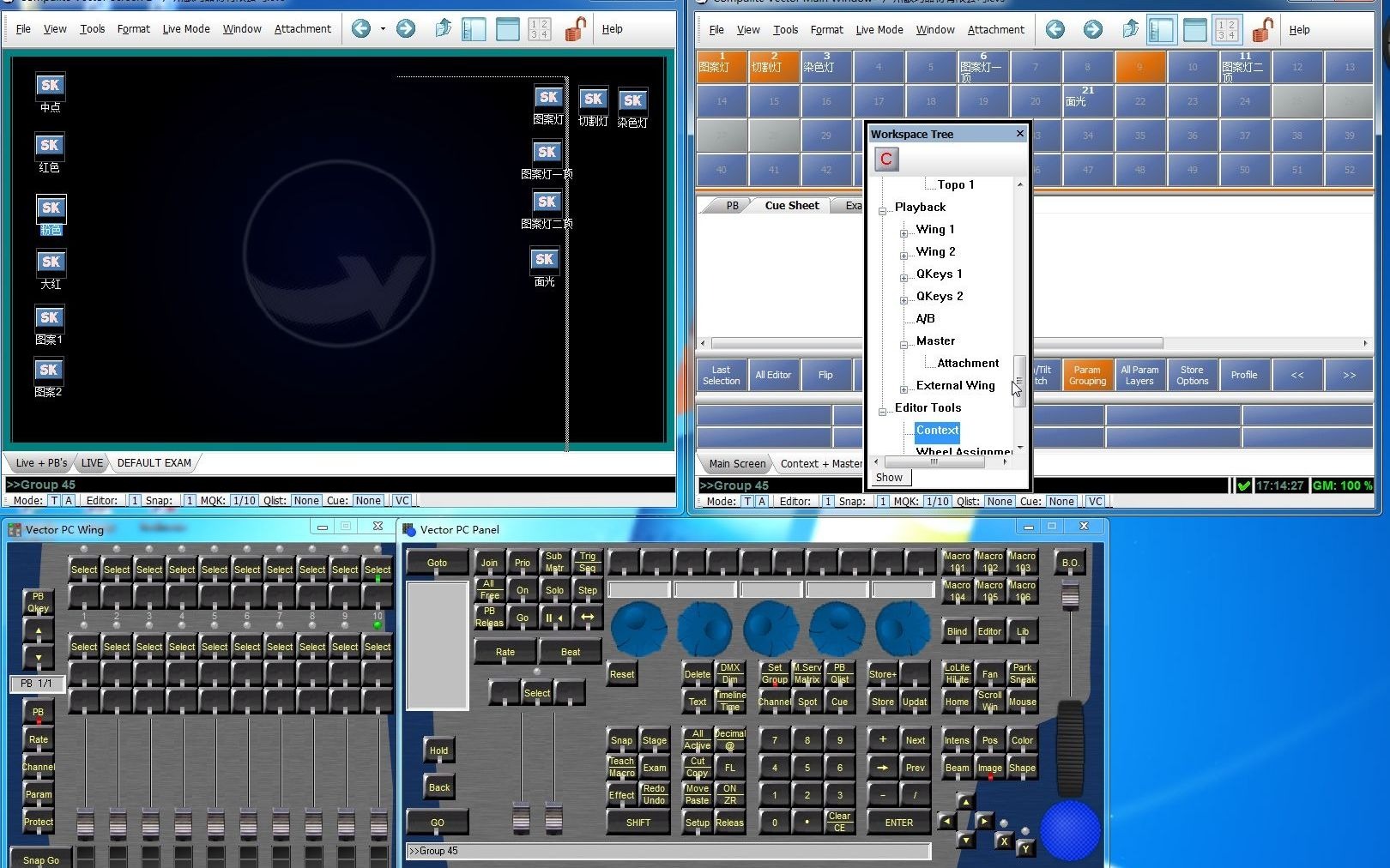Toggle the Solo button on the panel
This screenshot has width=1390, height=868.
[x=554, y=590]
